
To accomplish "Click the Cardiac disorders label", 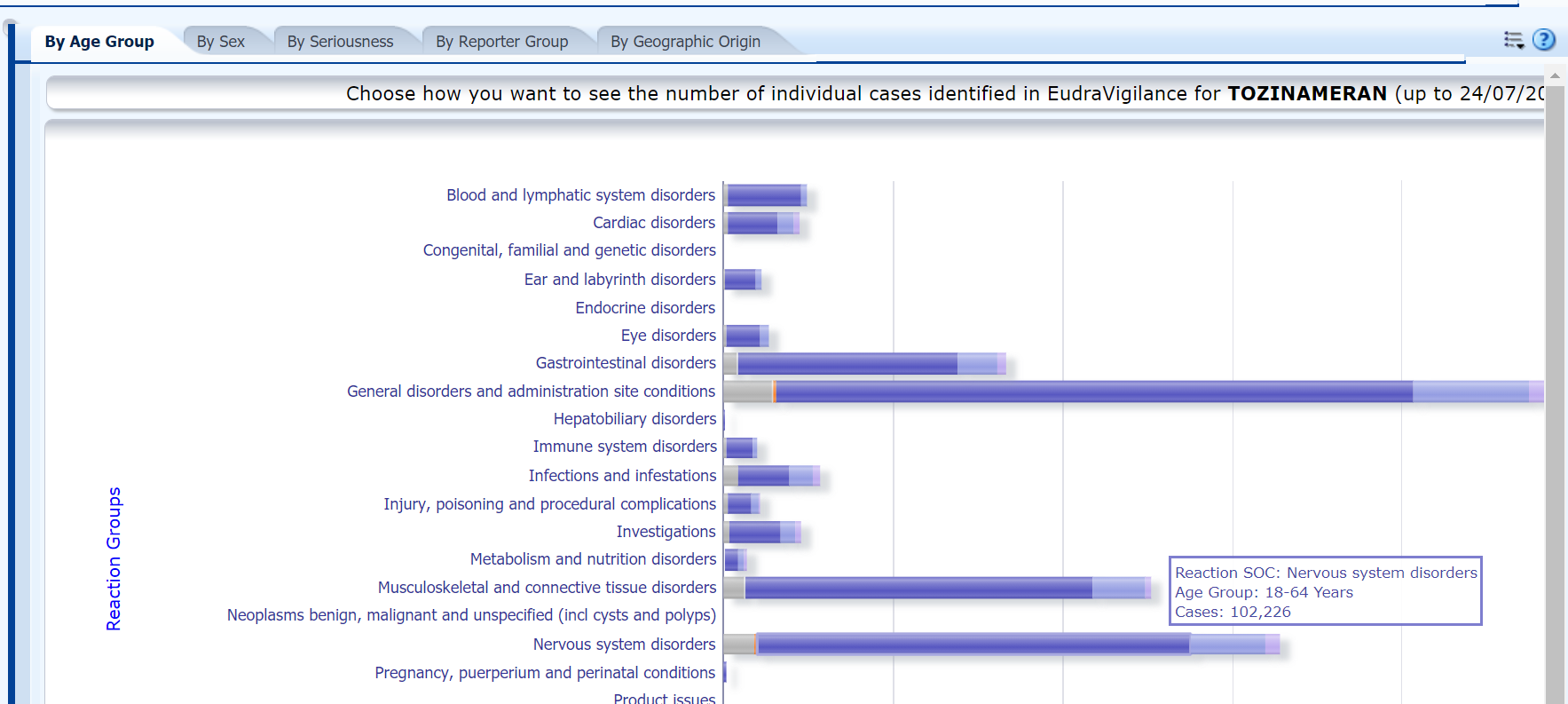I will [x=653, y=223].
